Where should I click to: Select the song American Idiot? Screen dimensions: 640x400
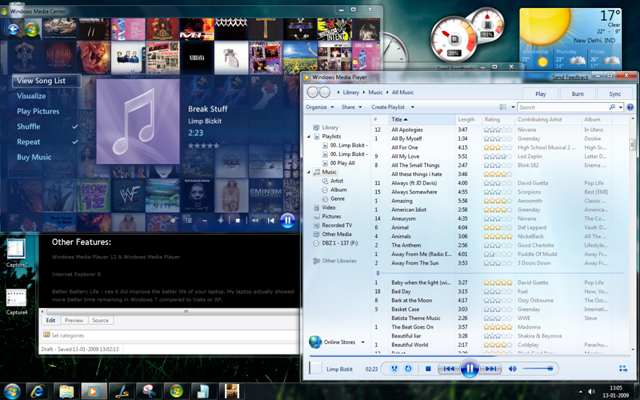point(409,209)
